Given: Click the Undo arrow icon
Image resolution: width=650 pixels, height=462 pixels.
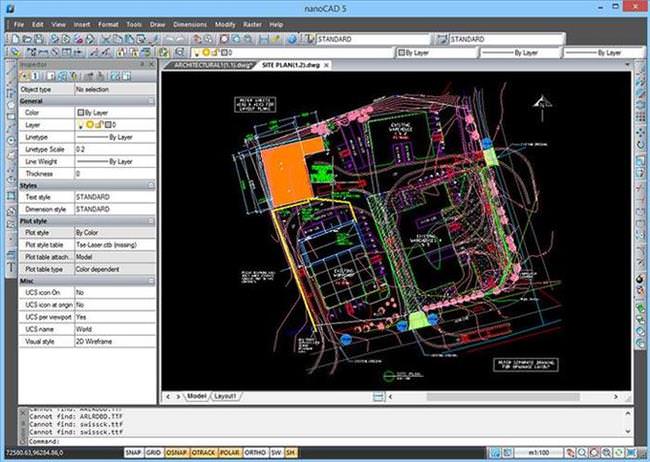Looking at the screenshot, I should point(169,39).
